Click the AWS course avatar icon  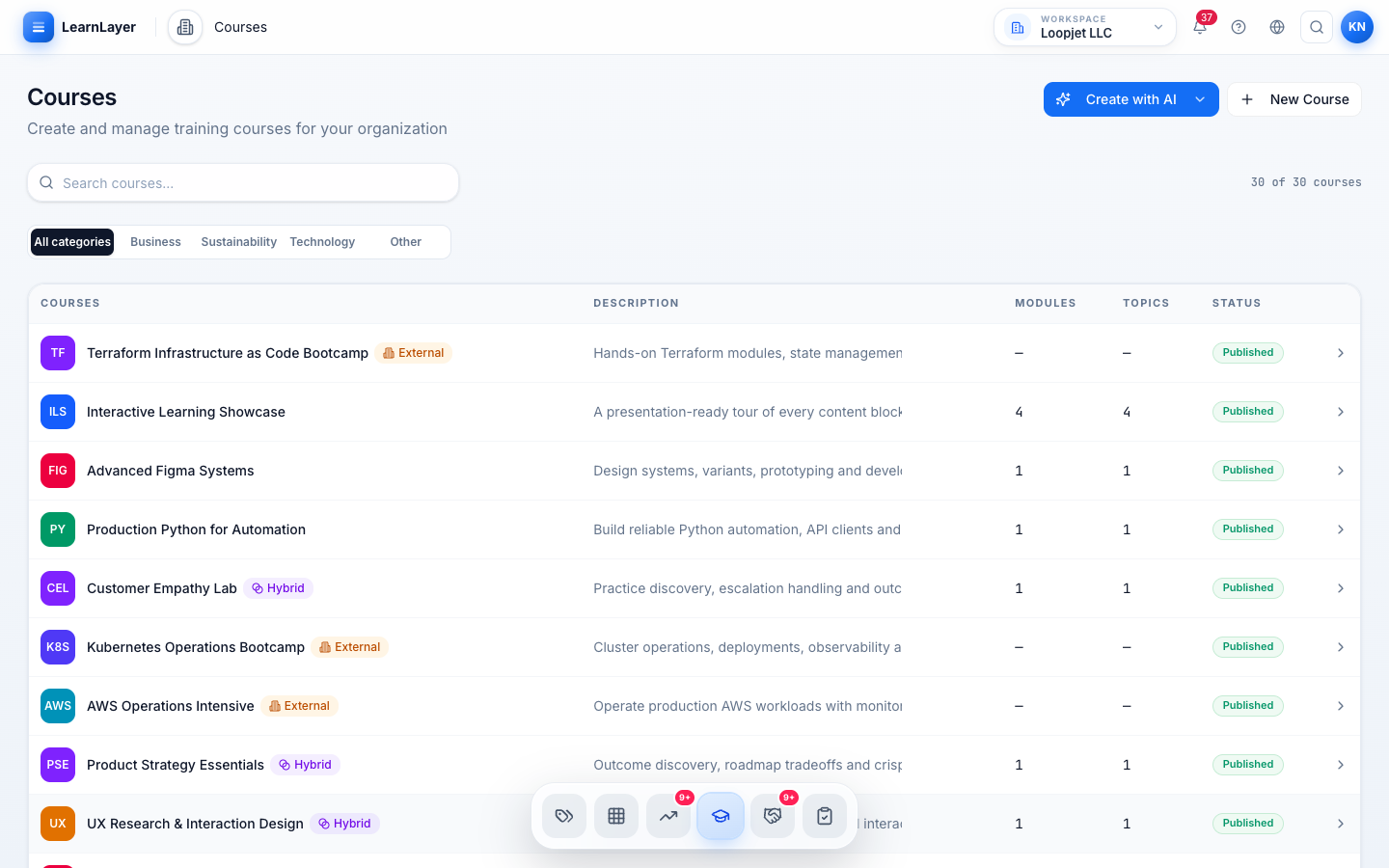58,706
